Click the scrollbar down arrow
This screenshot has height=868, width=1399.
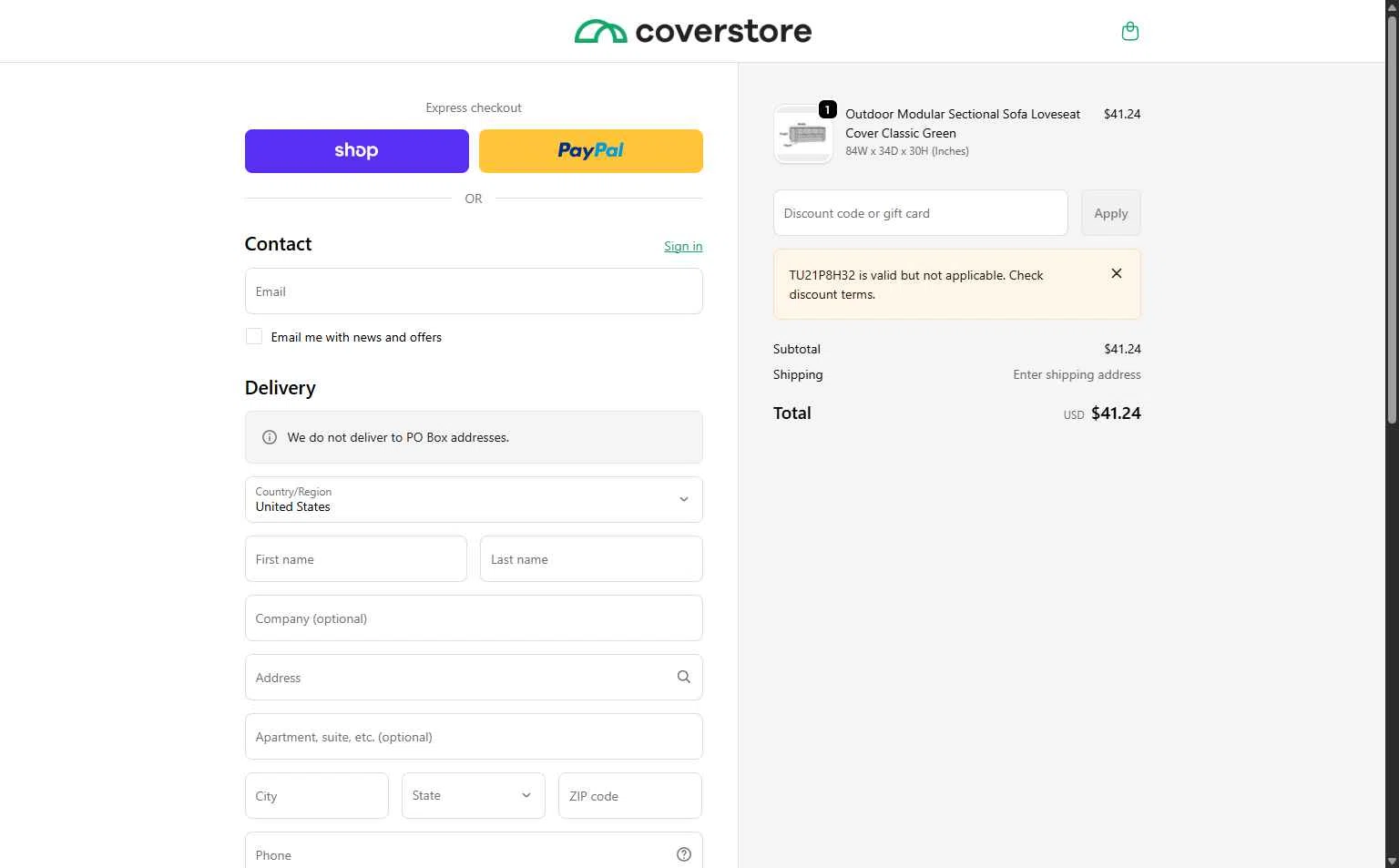[1392, 861]
